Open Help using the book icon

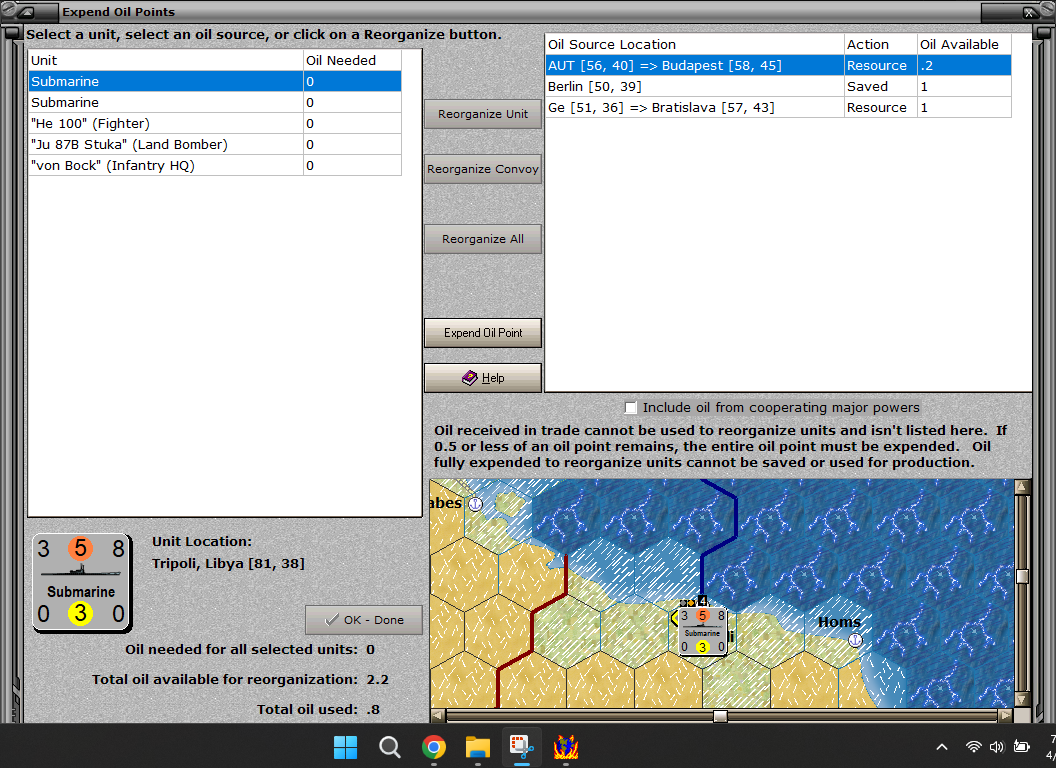pyautogui.click(x=468, y=377)
